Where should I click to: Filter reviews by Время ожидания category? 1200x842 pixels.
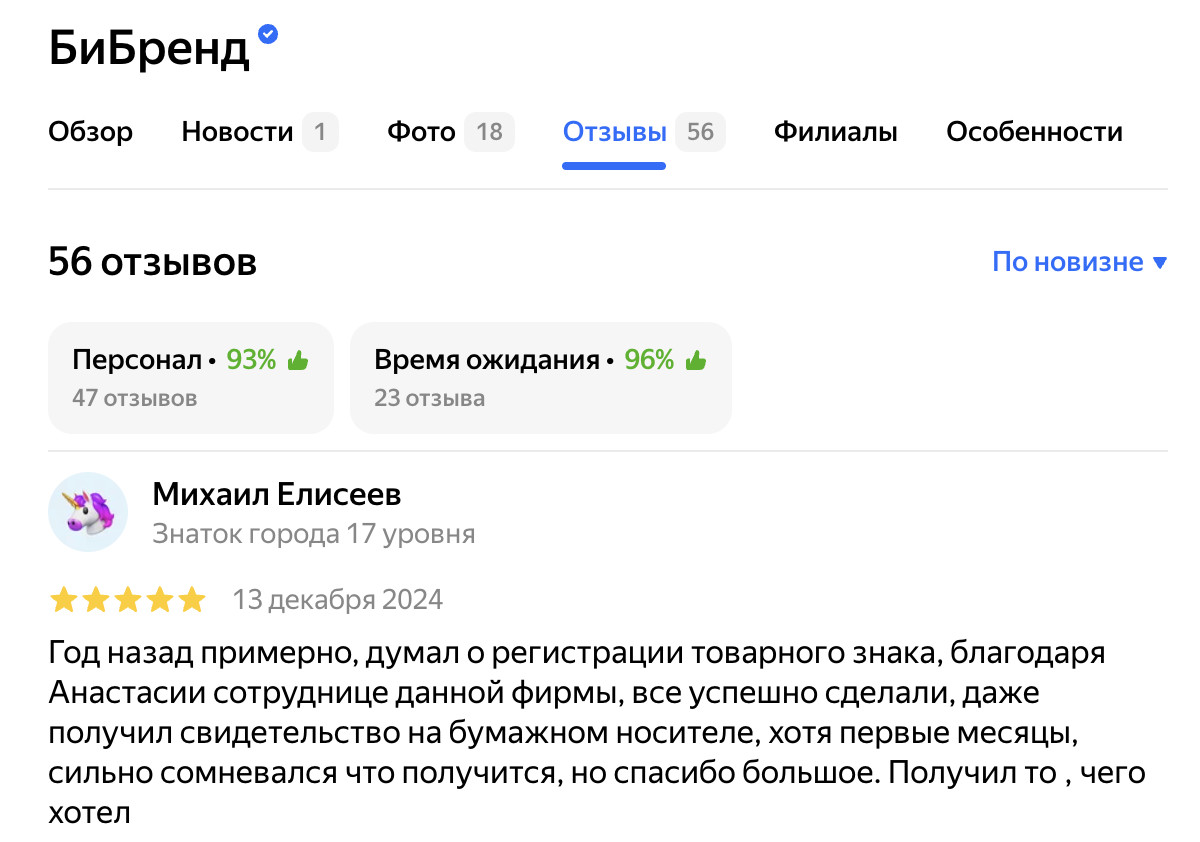tap(540, 378)
